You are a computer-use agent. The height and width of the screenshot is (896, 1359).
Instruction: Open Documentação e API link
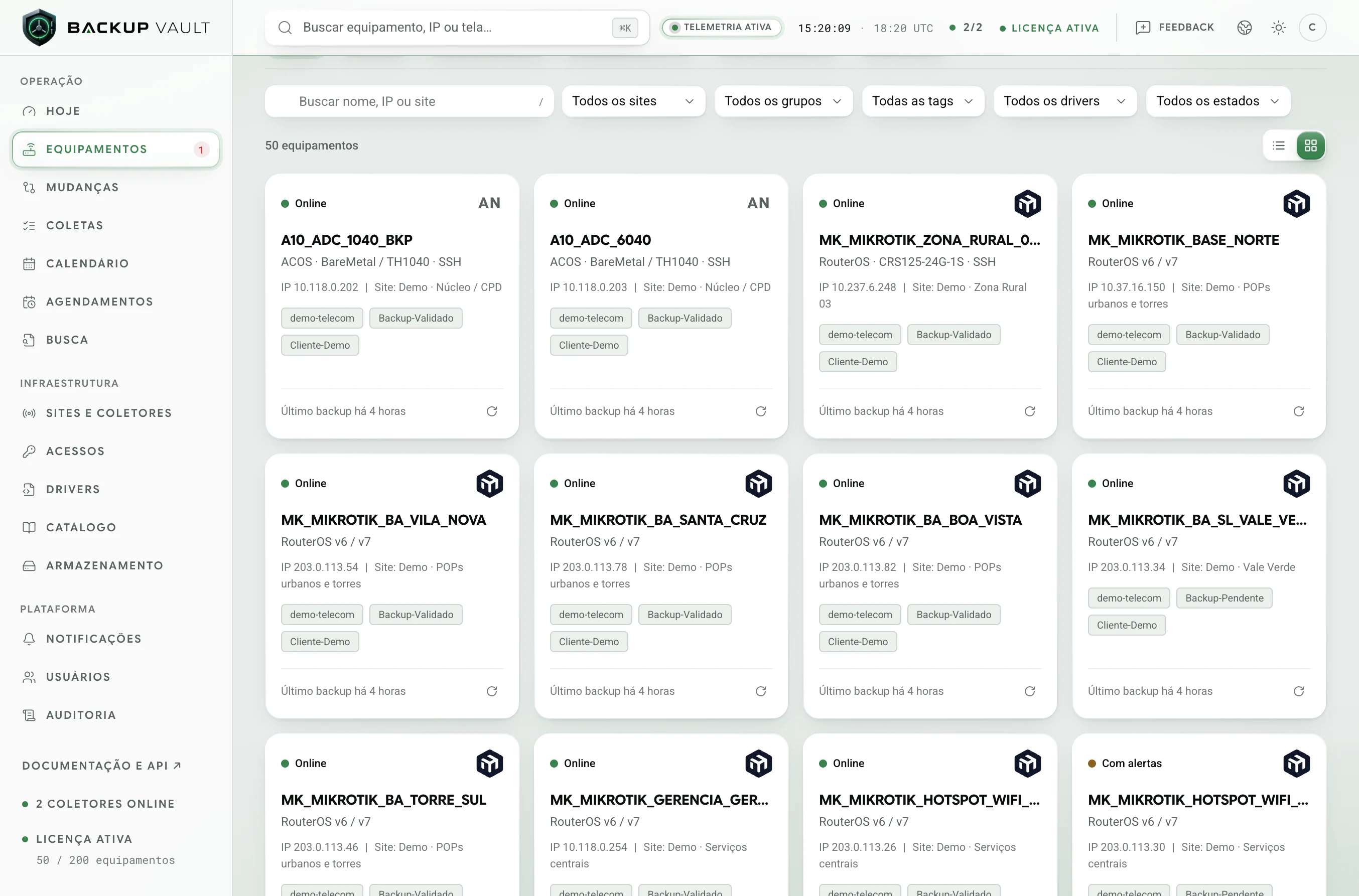102,766
